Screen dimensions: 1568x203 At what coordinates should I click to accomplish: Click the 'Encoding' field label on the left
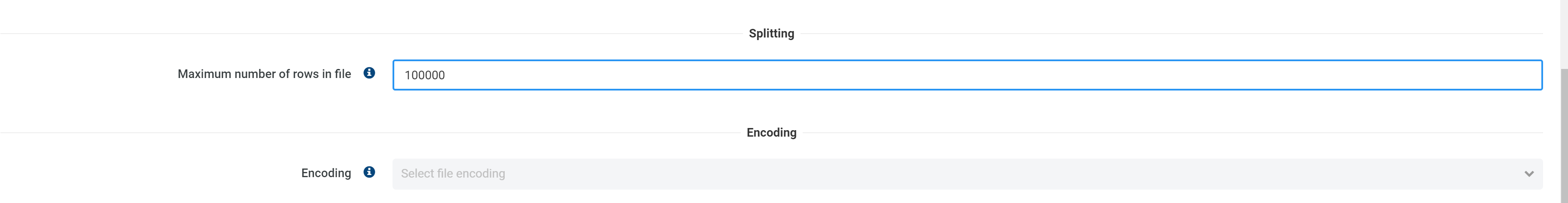325,173
